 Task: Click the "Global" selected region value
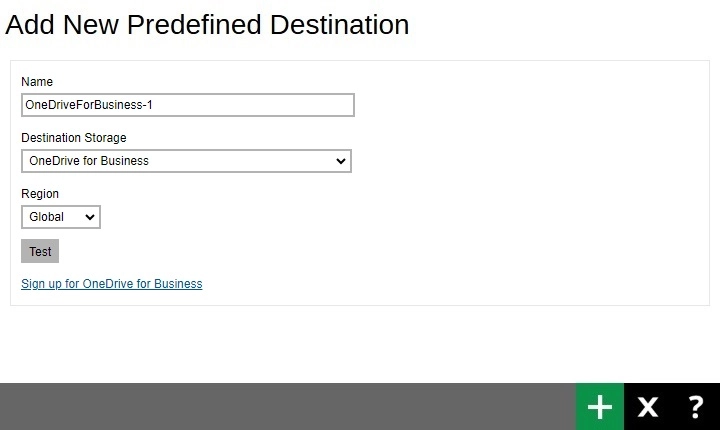point(47,217)
